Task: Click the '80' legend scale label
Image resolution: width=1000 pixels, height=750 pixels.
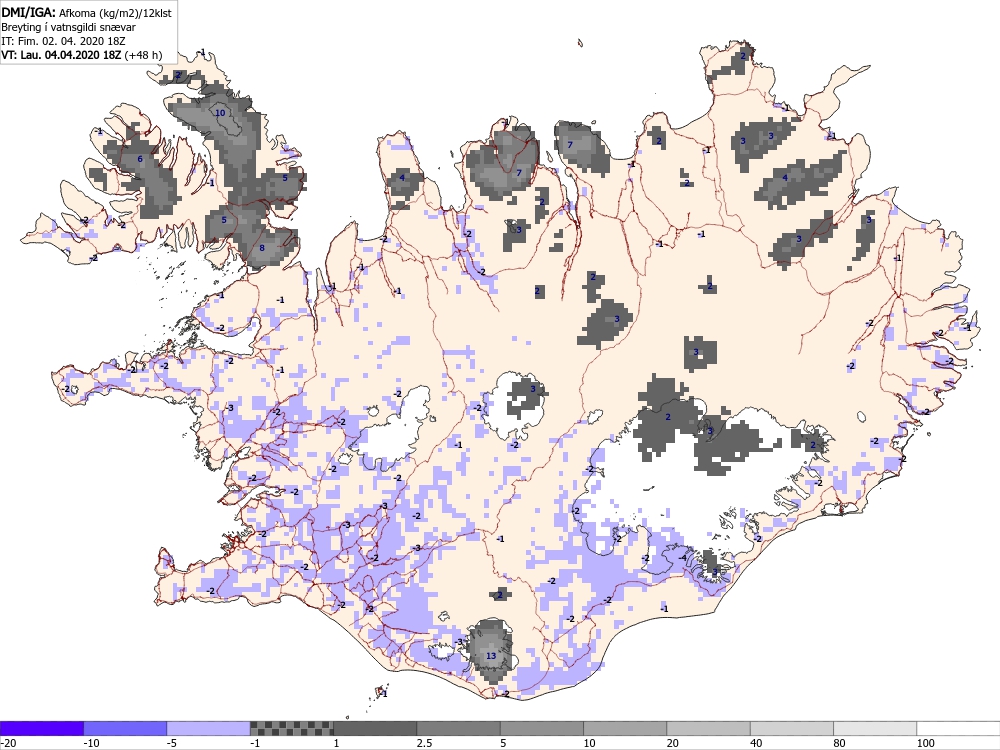Action: click(839, 743)
